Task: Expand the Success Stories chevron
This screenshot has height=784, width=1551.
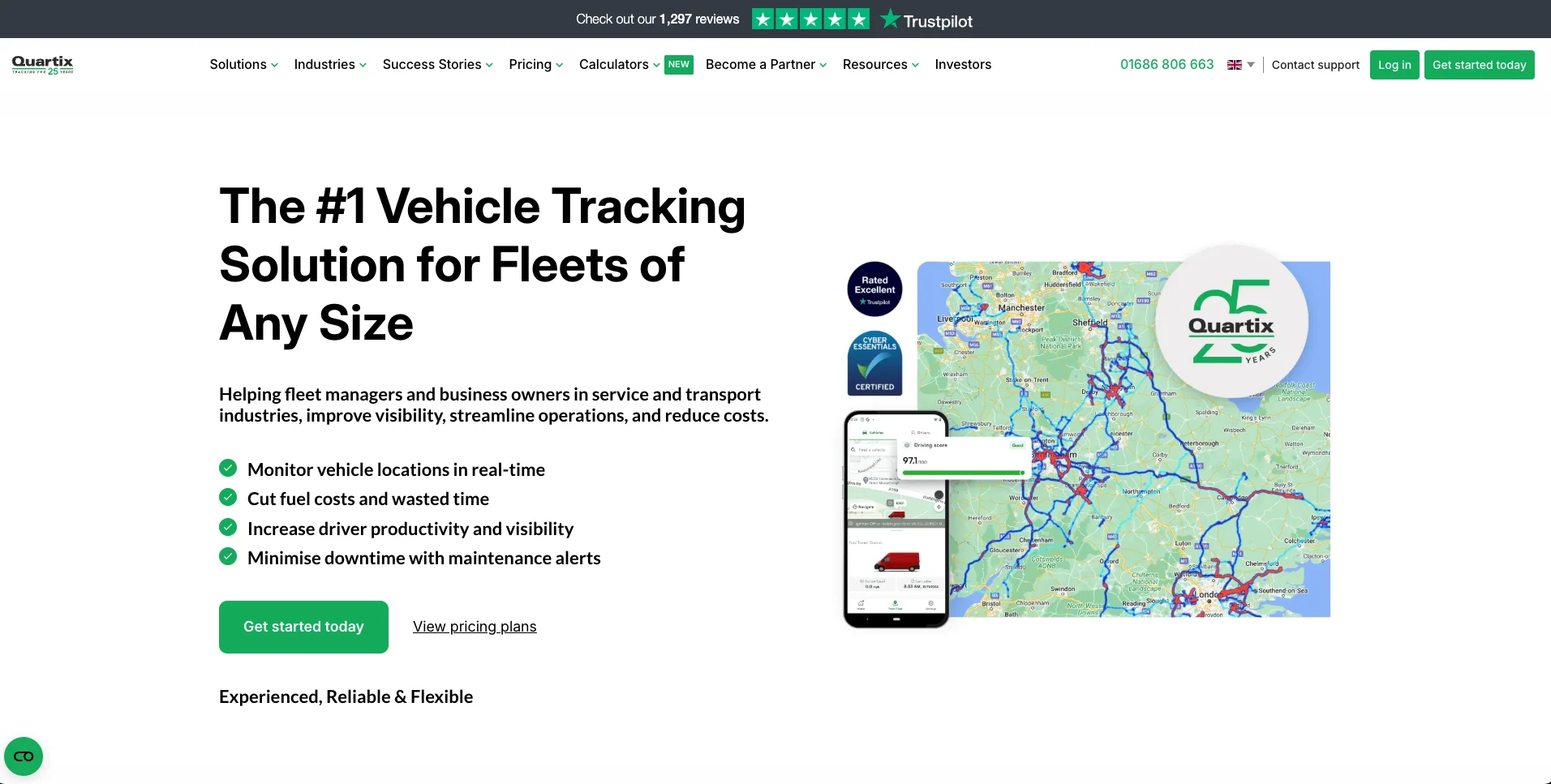Action: pyautogui.click(x=489, y=66)
